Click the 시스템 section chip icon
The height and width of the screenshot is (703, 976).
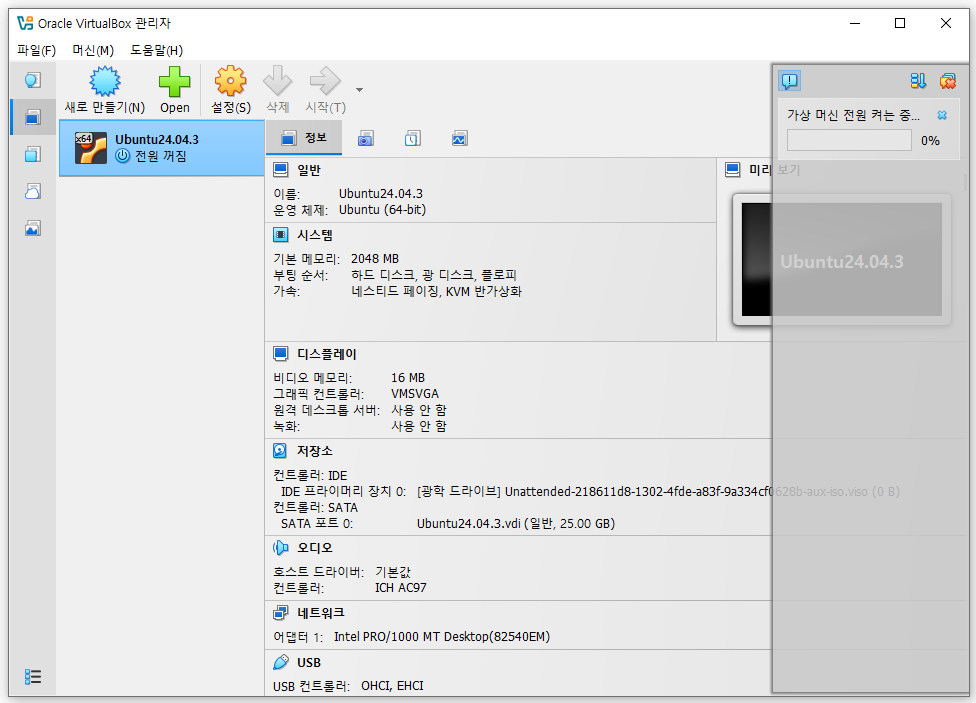[x=281, y=235]
